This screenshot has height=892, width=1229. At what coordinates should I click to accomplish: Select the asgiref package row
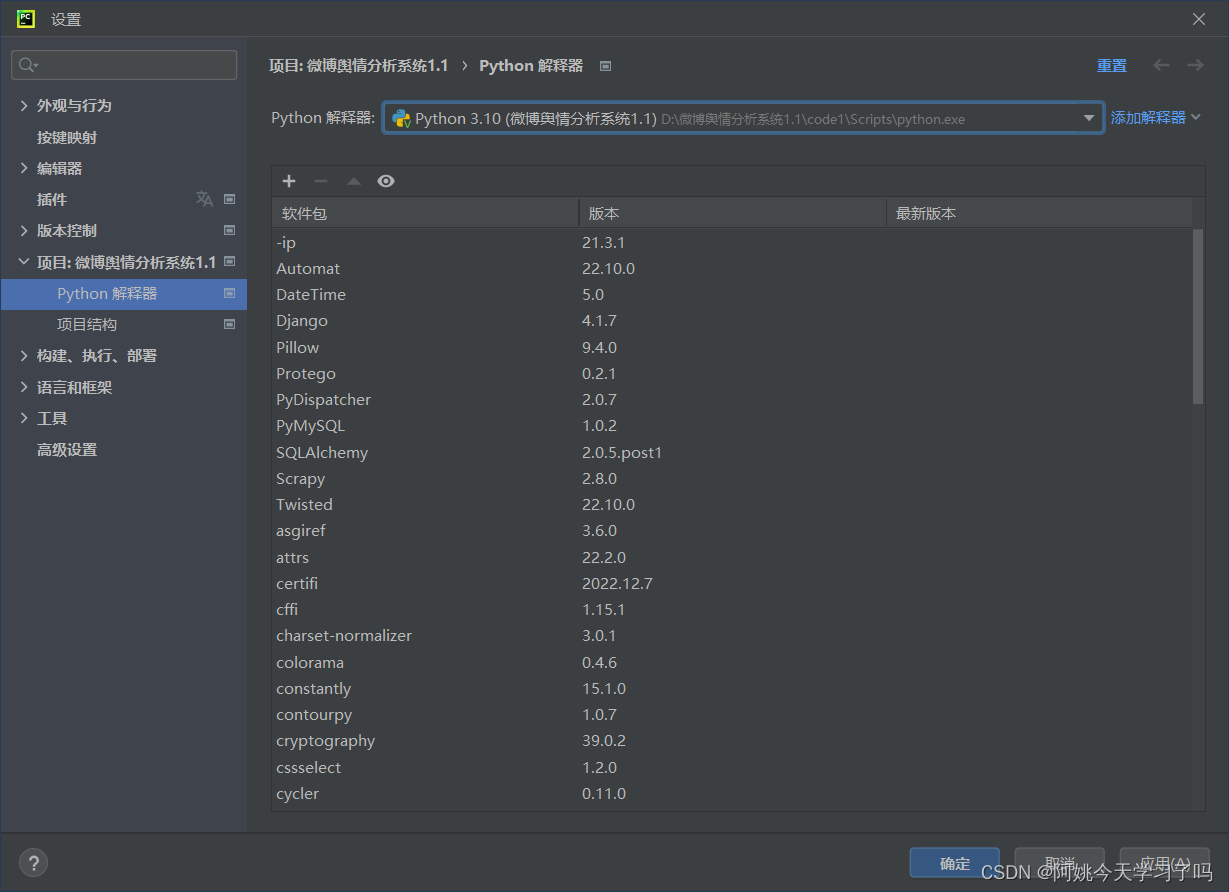[732, 531]
